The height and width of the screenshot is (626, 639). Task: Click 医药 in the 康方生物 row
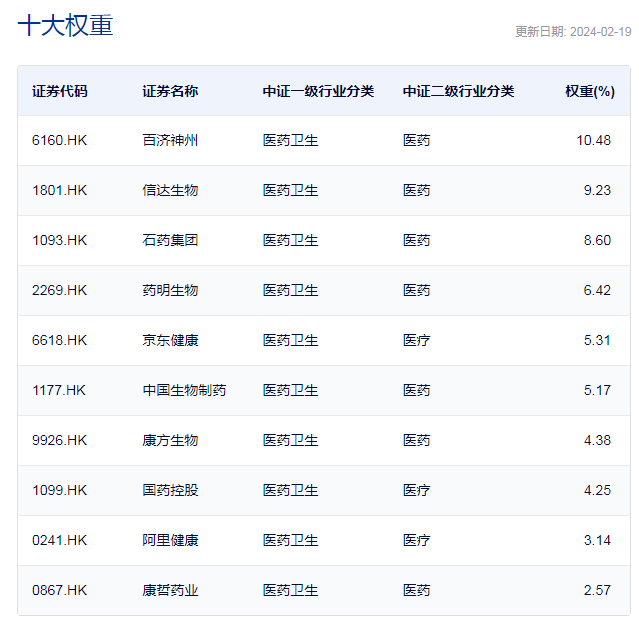pos(416,441)
